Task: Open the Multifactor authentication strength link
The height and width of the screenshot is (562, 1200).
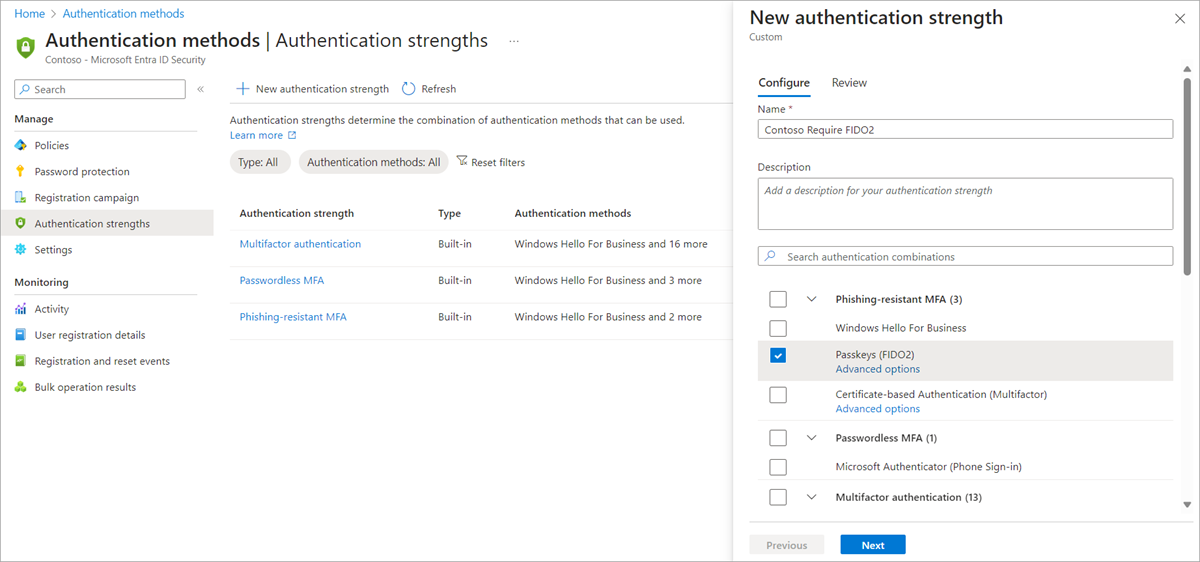Action: click(x=300, y=244)
